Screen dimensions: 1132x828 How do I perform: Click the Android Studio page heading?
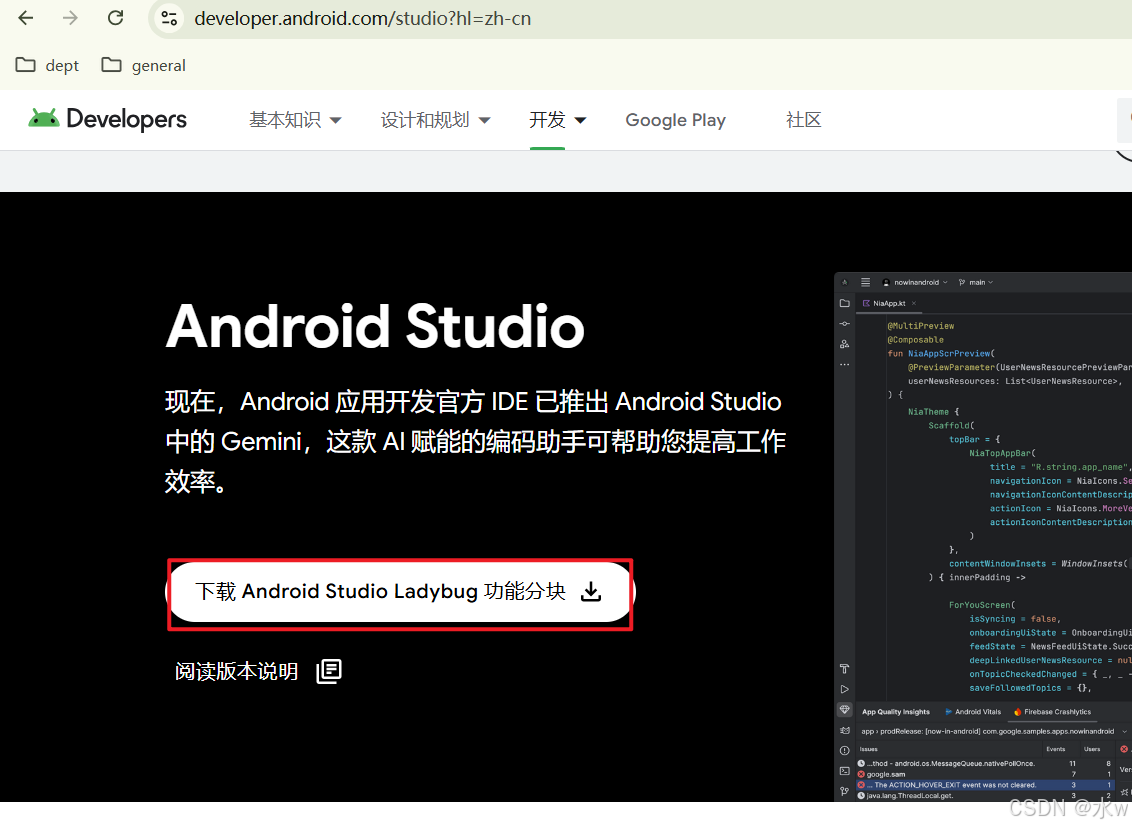tap(375, 326)
